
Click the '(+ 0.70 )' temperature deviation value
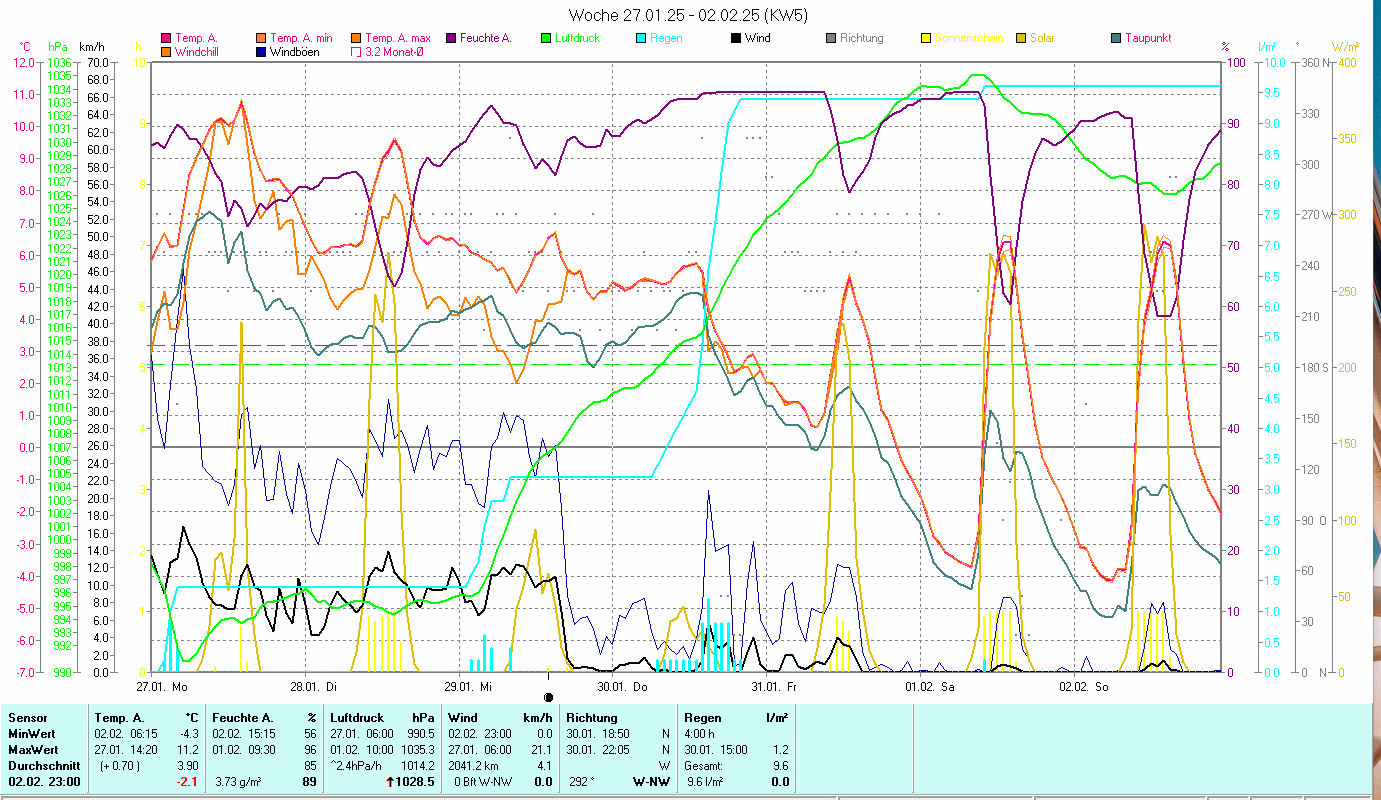(122, 765)
